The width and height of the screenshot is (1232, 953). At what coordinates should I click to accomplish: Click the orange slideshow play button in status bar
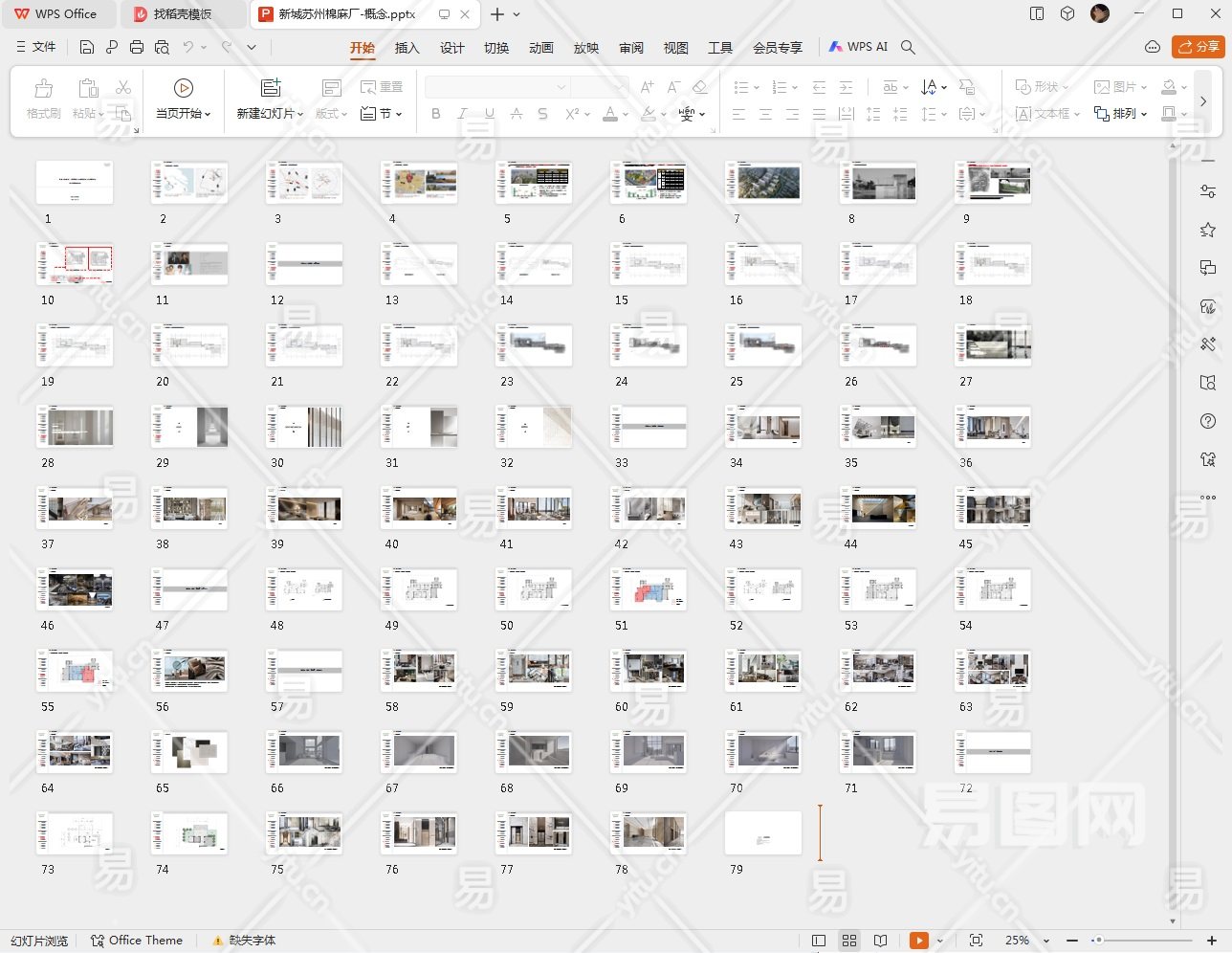pos(918,941)
